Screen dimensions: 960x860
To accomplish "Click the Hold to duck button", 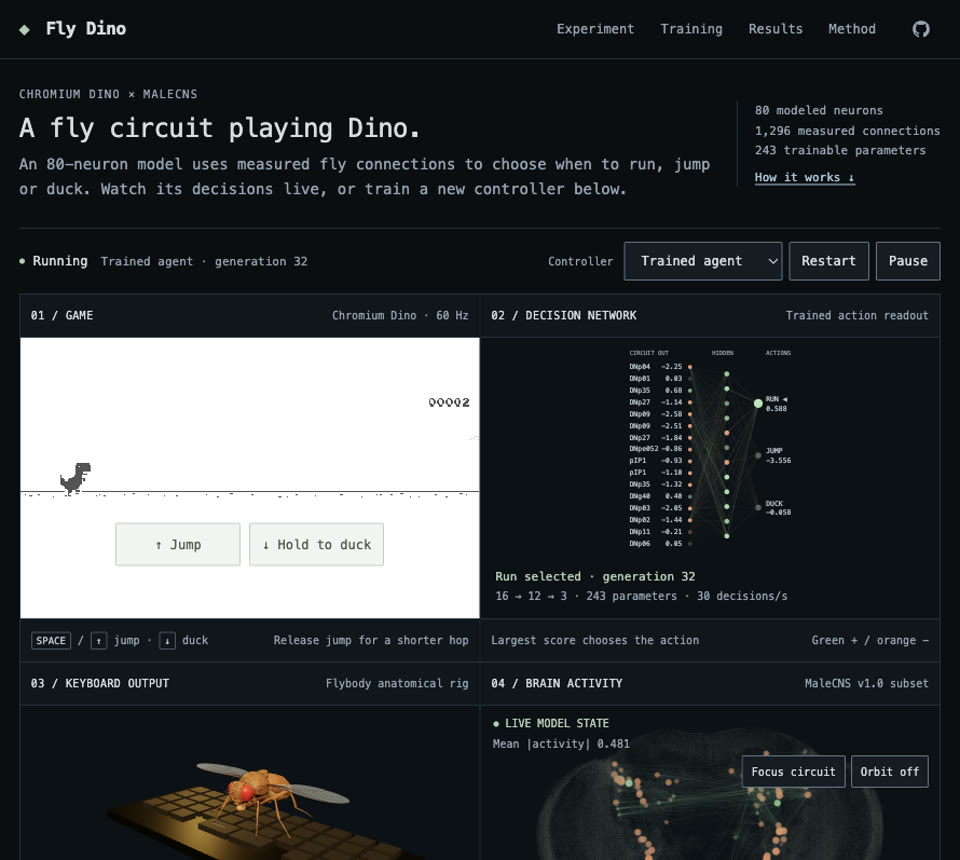I will tap(317, 544).
